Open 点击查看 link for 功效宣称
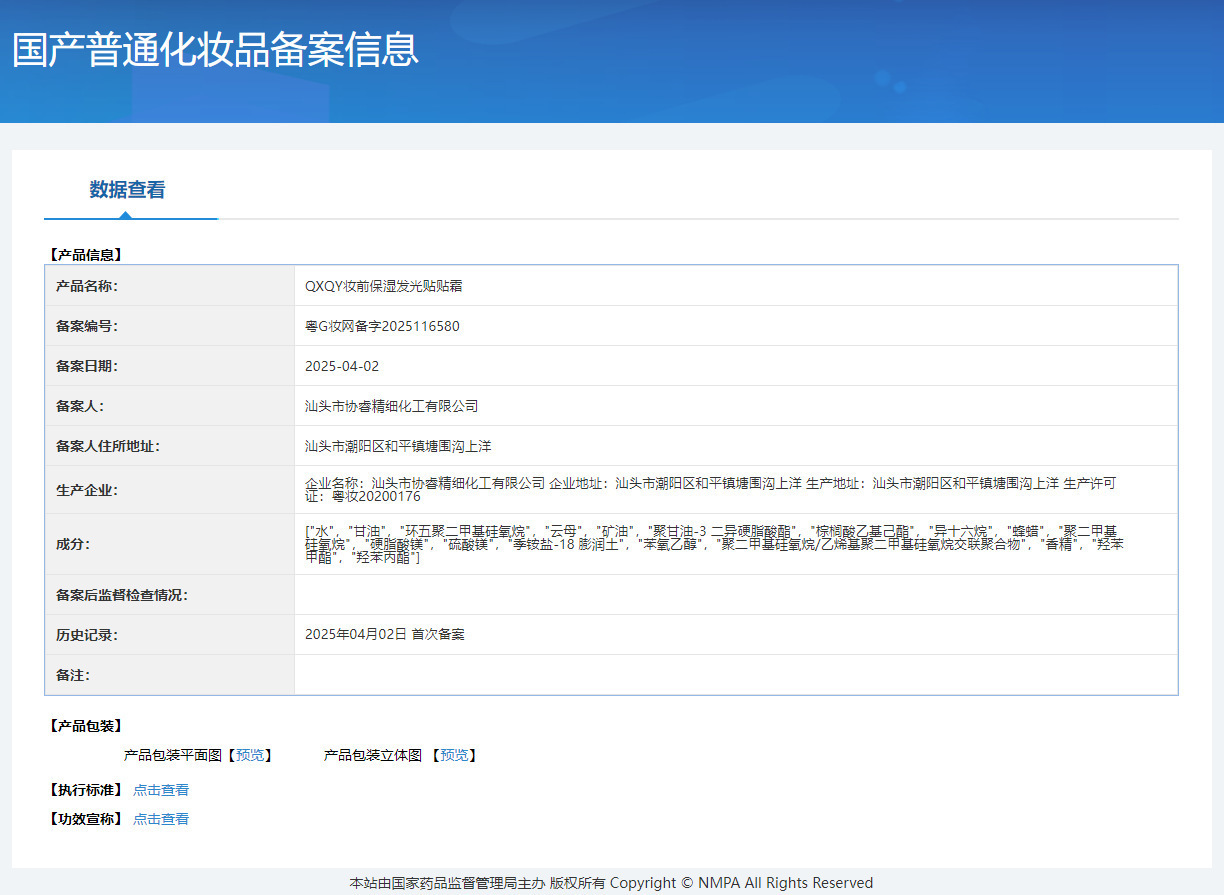This screenshot has width=1224, height=895. (161, 819)
